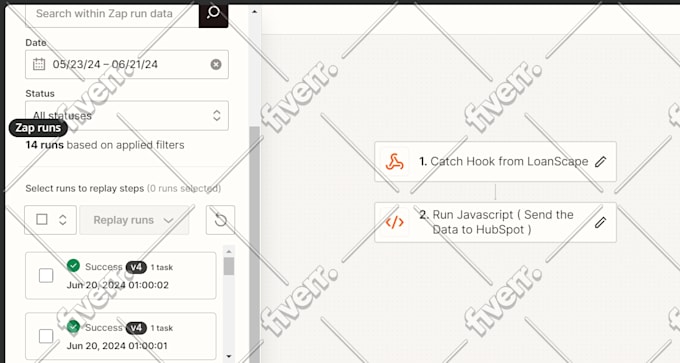Open the select-all options arrows
Image resolution: width=680 pixels, height=363 pixels.
63,219
